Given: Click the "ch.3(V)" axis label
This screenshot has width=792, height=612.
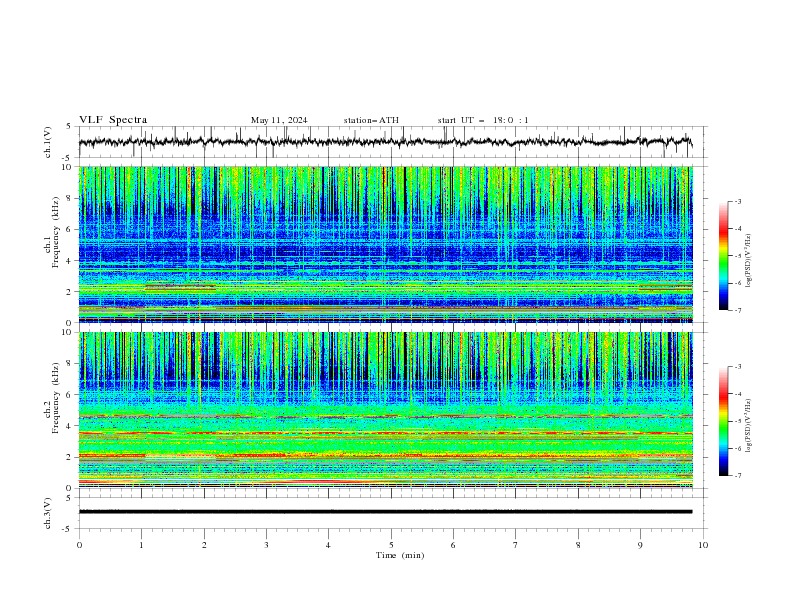Looking at the screenshot, I should click(x=48, y=513).
